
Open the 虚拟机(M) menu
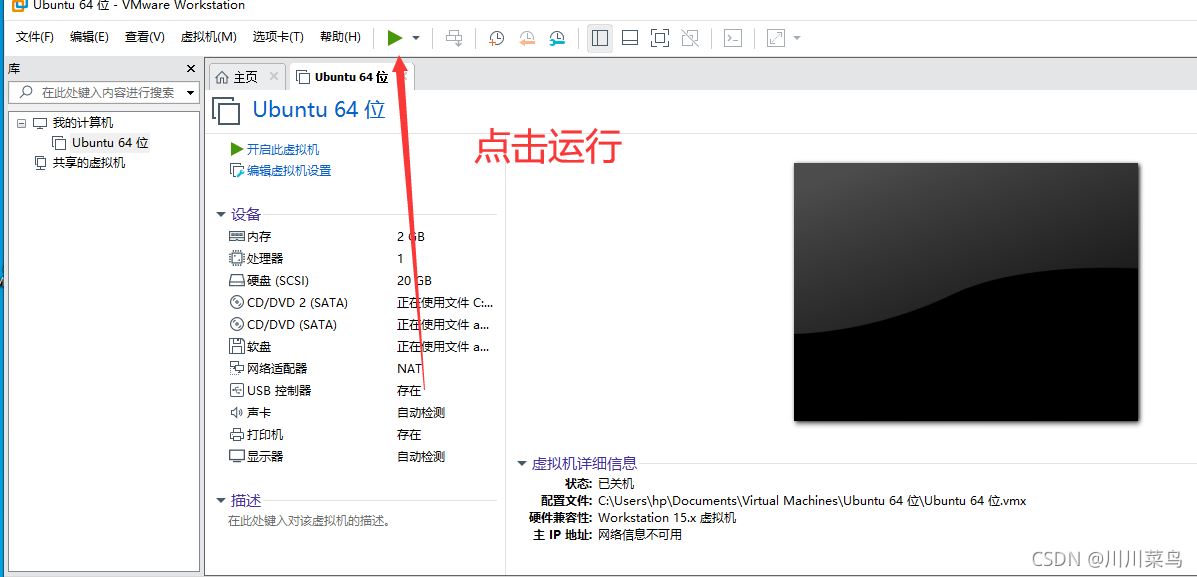click(x=208, y=37)
